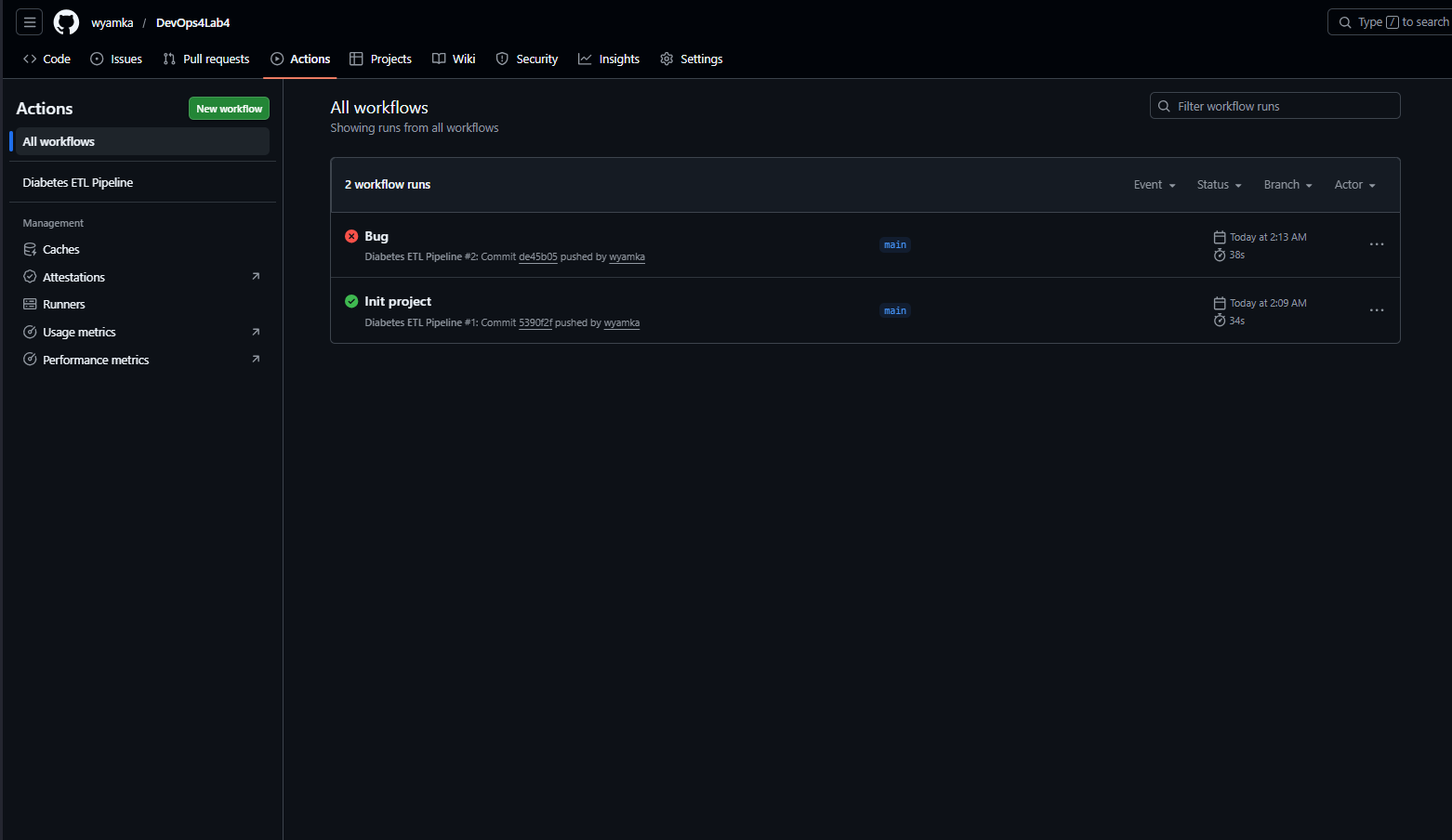Go to GitHub home via Octocat logo
This screenshot has height=840, width=1452.
(x=67, y=22)
